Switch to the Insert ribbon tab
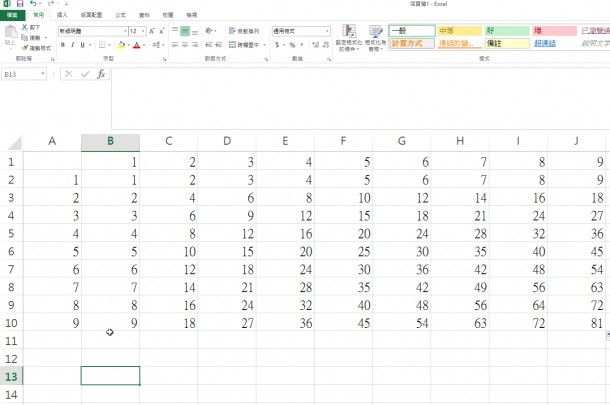 tap(62, 15)
